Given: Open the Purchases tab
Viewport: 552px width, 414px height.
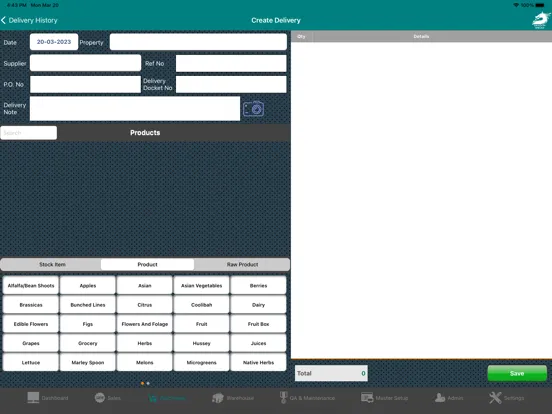Looking at the screenshot, I should pyautogui.click(x=167, y=398).
